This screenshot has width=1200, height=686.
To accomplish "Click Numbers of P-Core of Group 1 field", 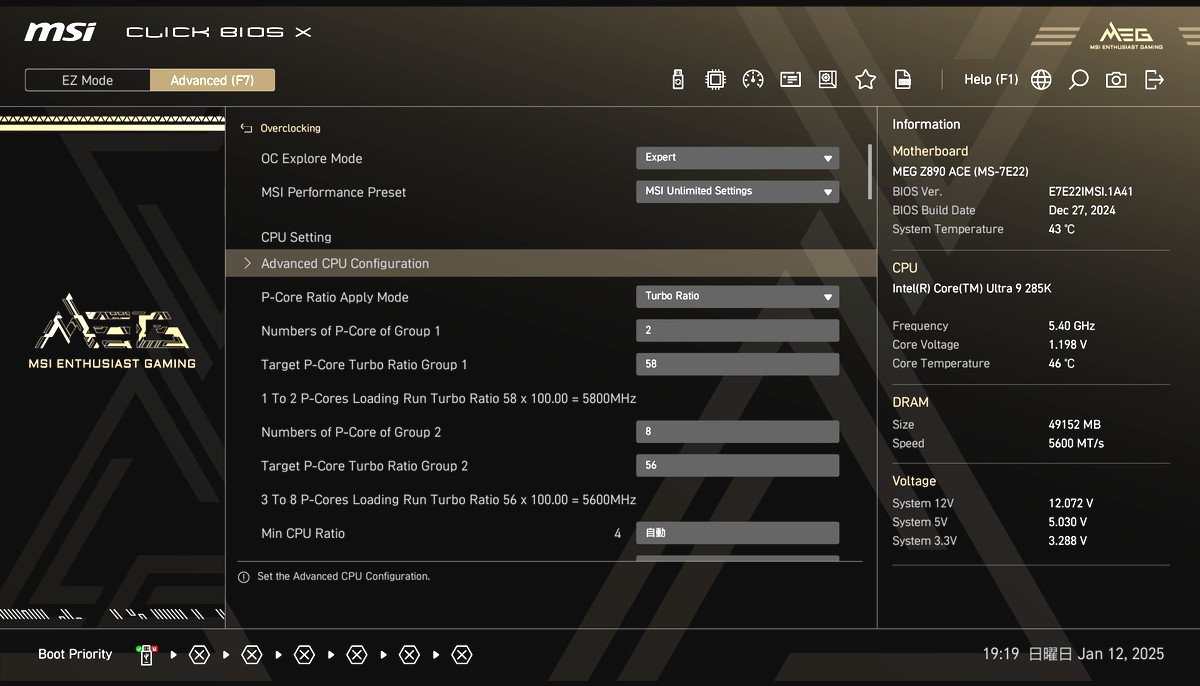I will click(x=738, y=330).
